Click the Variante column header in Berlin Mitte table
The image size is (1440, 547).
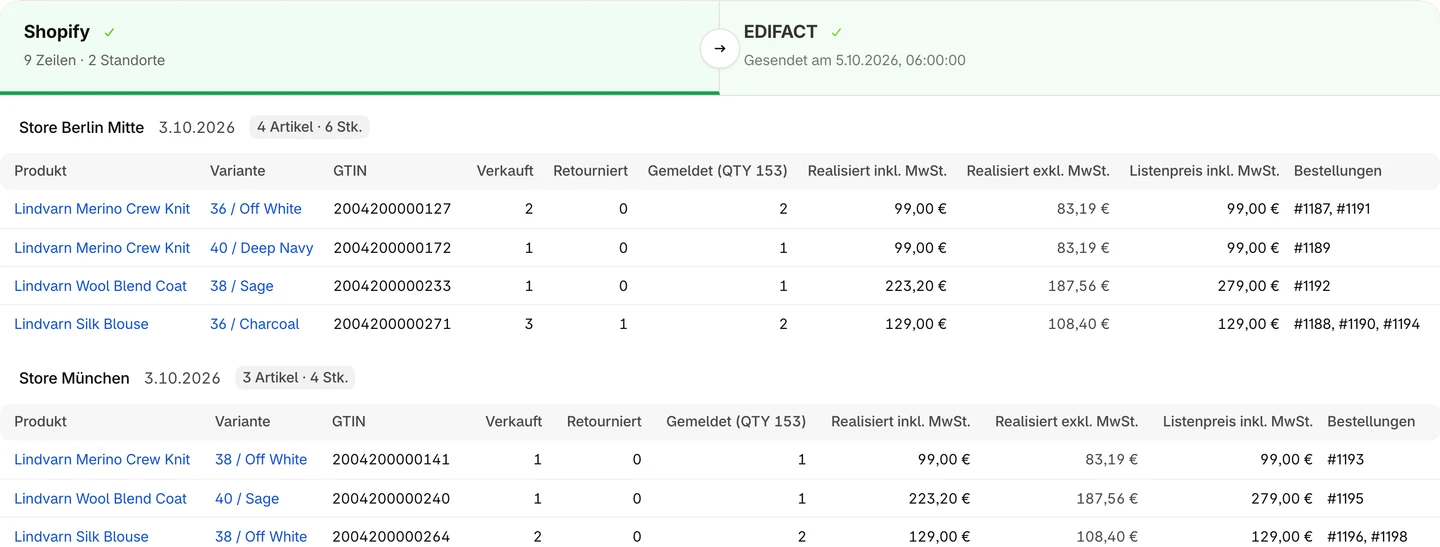238,171
